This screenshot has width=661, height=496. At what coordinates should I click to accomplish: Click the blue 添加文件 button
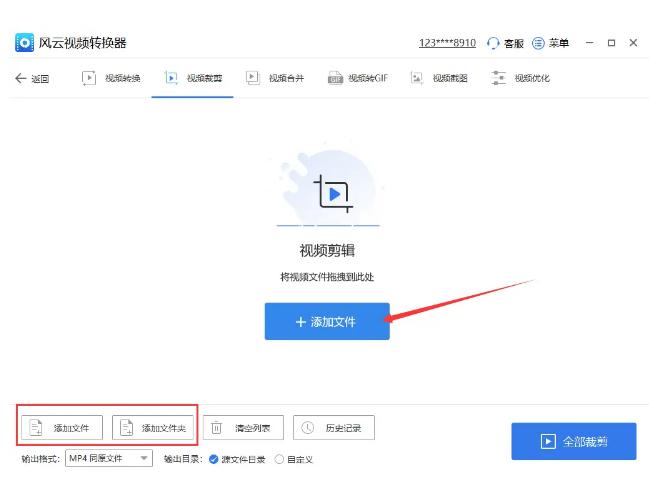(327, 321)
